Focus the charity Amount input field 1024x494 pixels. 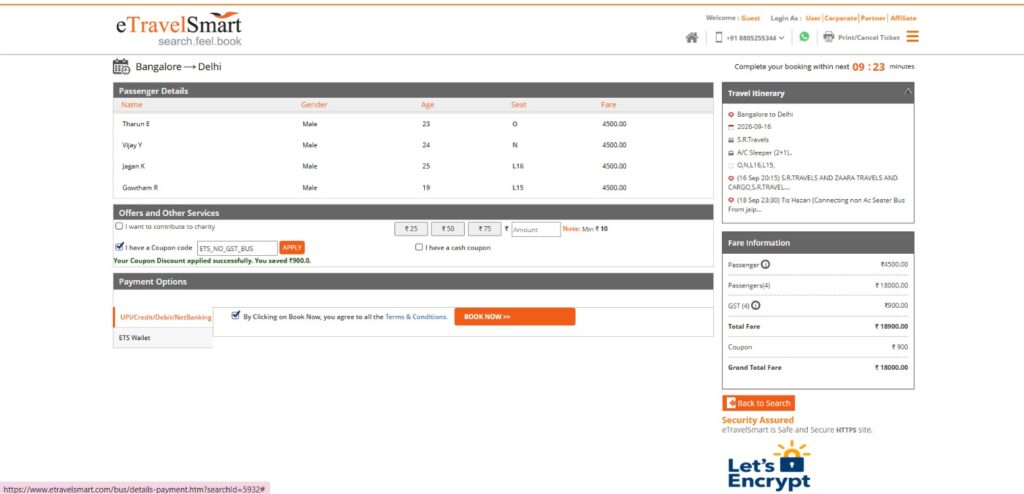tap(536, 229)
